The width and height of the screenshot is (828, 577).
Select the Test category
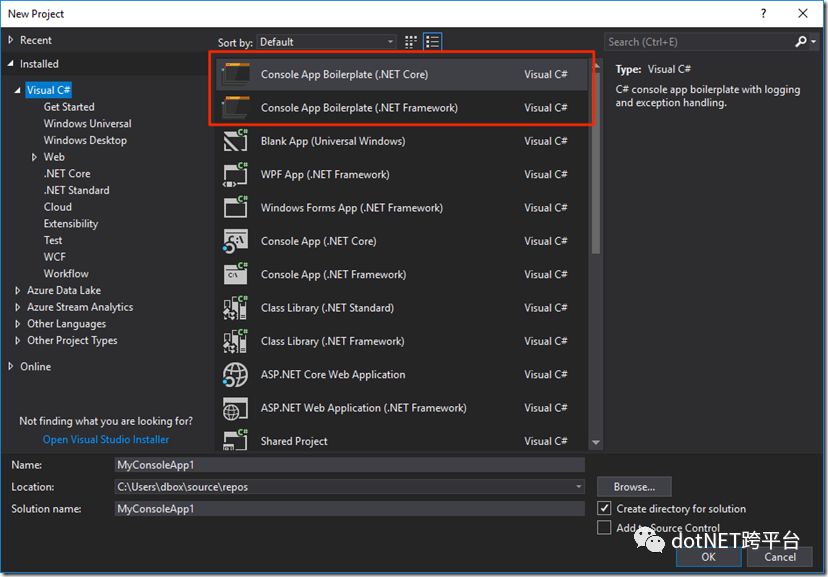53,240
